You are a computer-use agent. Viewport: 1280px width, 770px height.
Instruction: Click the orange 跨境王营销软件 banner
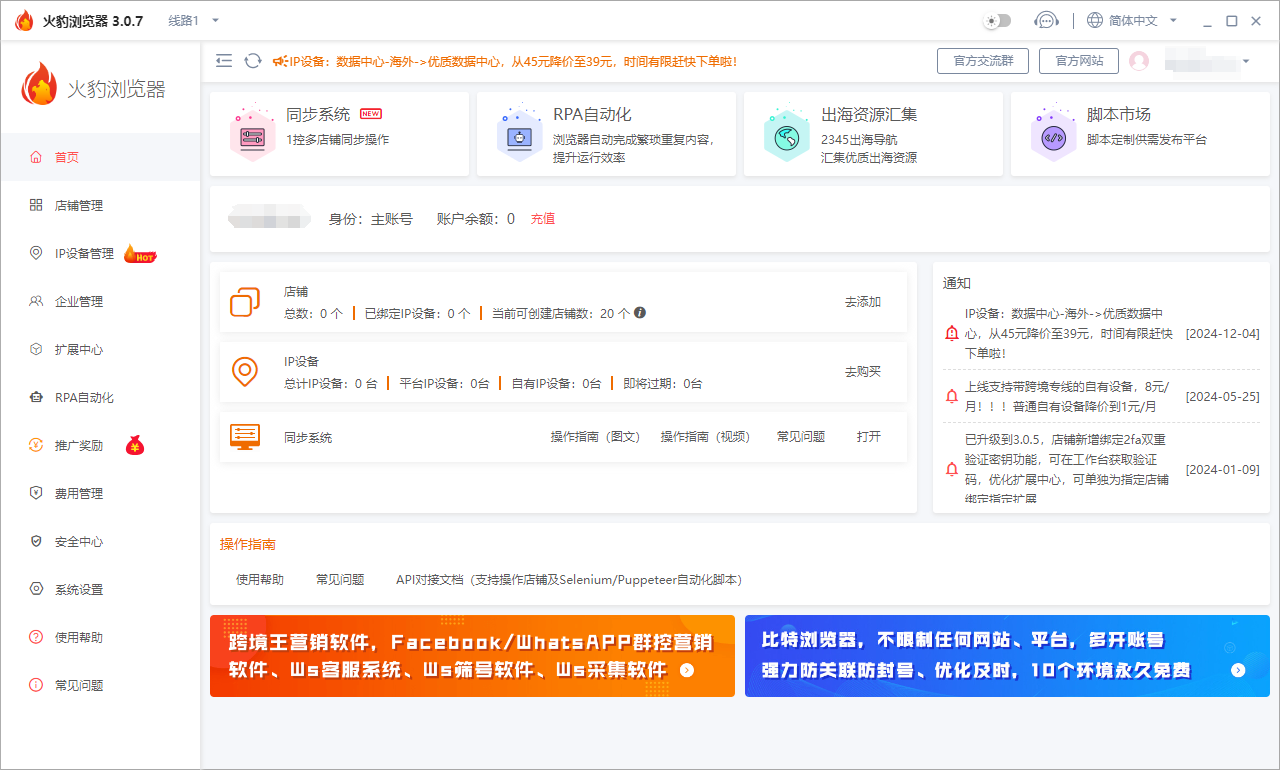point(472,656)
